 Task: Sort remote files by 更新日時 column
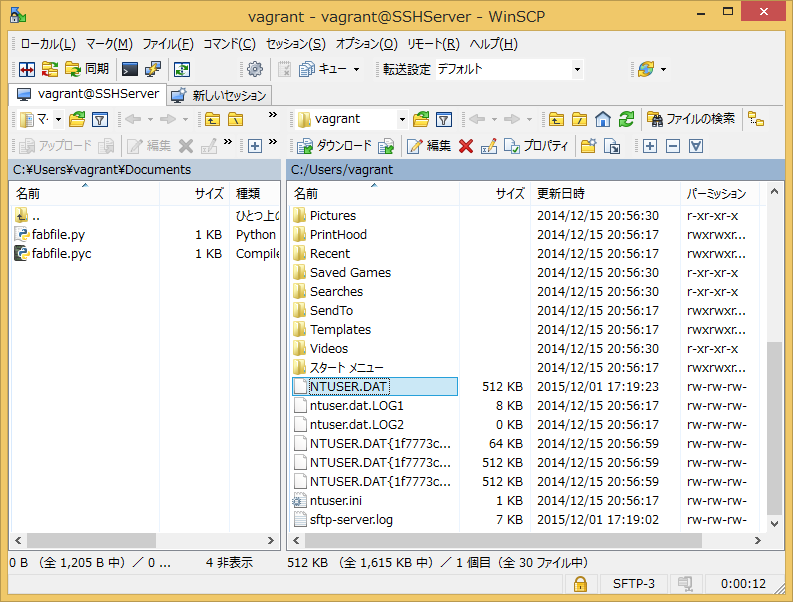tap(605, 193)
